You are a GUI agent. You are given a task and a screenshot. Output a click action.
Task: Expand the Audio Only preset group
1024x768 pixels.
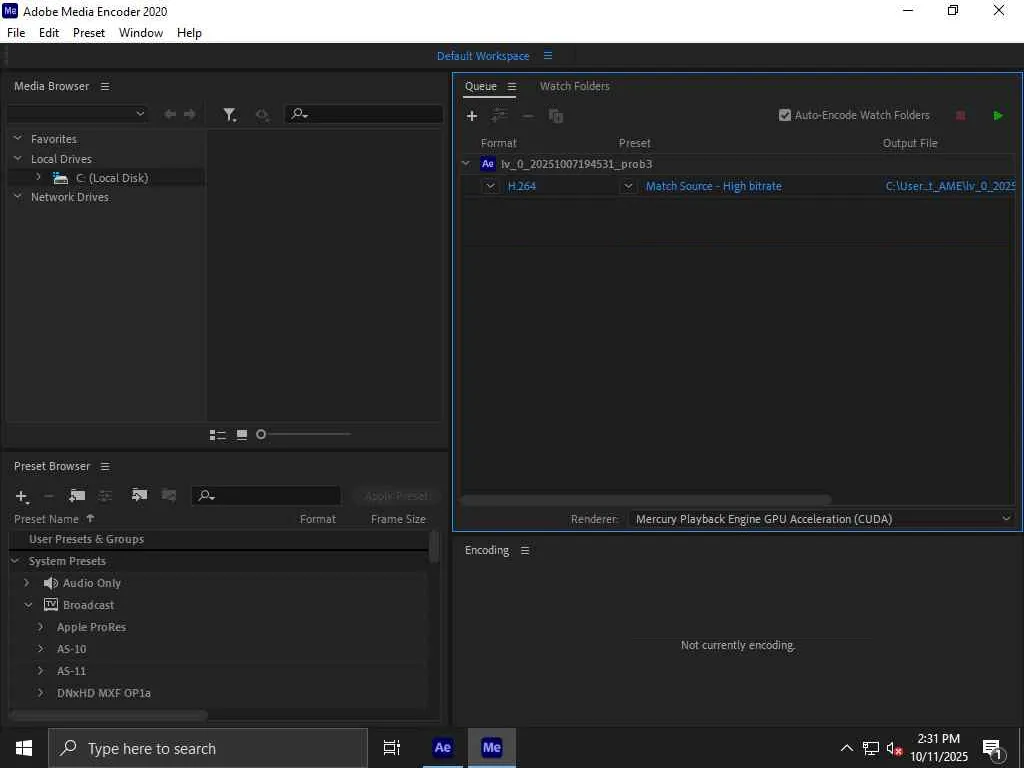coord(27,583)
